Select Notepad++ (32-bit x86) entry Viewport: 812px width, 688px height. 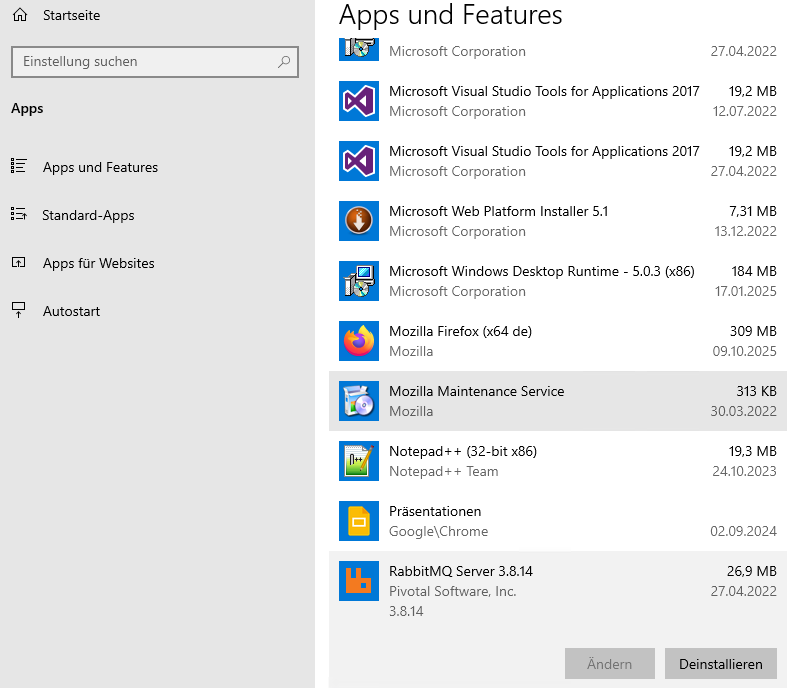pos(558,461)
